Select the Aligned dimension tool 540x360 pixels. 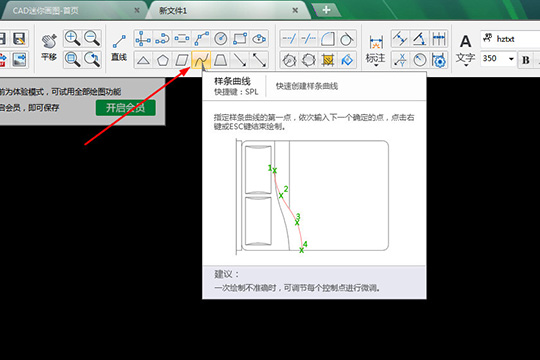point(400,39)
